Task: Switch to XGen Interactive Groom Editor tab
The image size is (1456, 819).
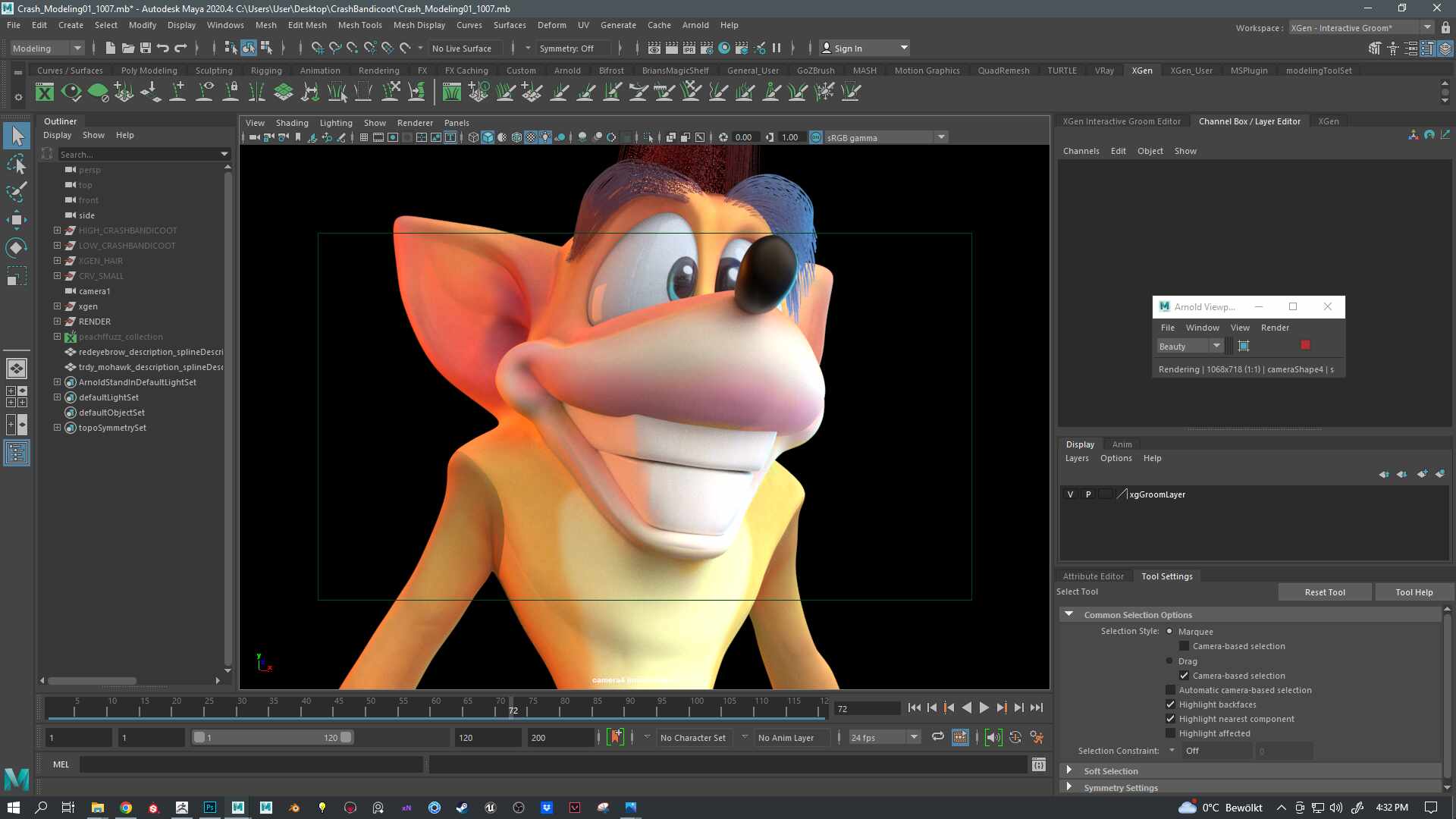Action: [1121, 121]
